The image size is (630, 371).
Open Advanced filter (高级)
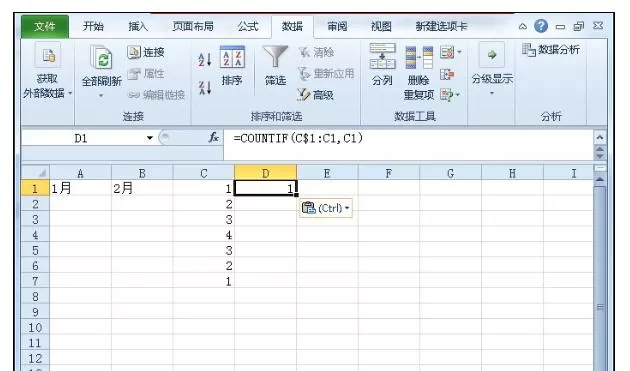tap(315, 95)
